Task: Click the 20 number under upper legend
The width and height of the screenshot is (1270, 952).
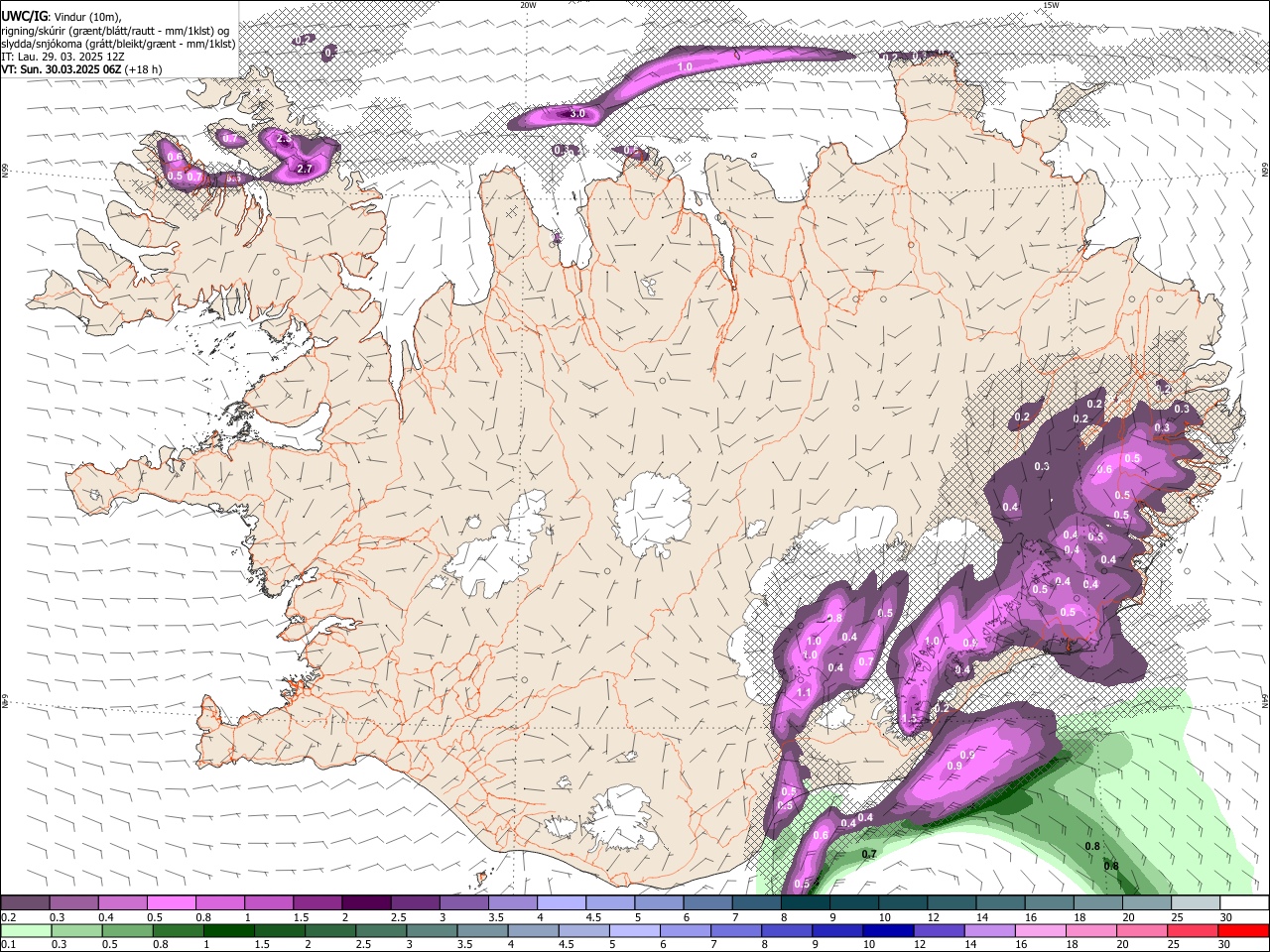Action: point(1128,917)
